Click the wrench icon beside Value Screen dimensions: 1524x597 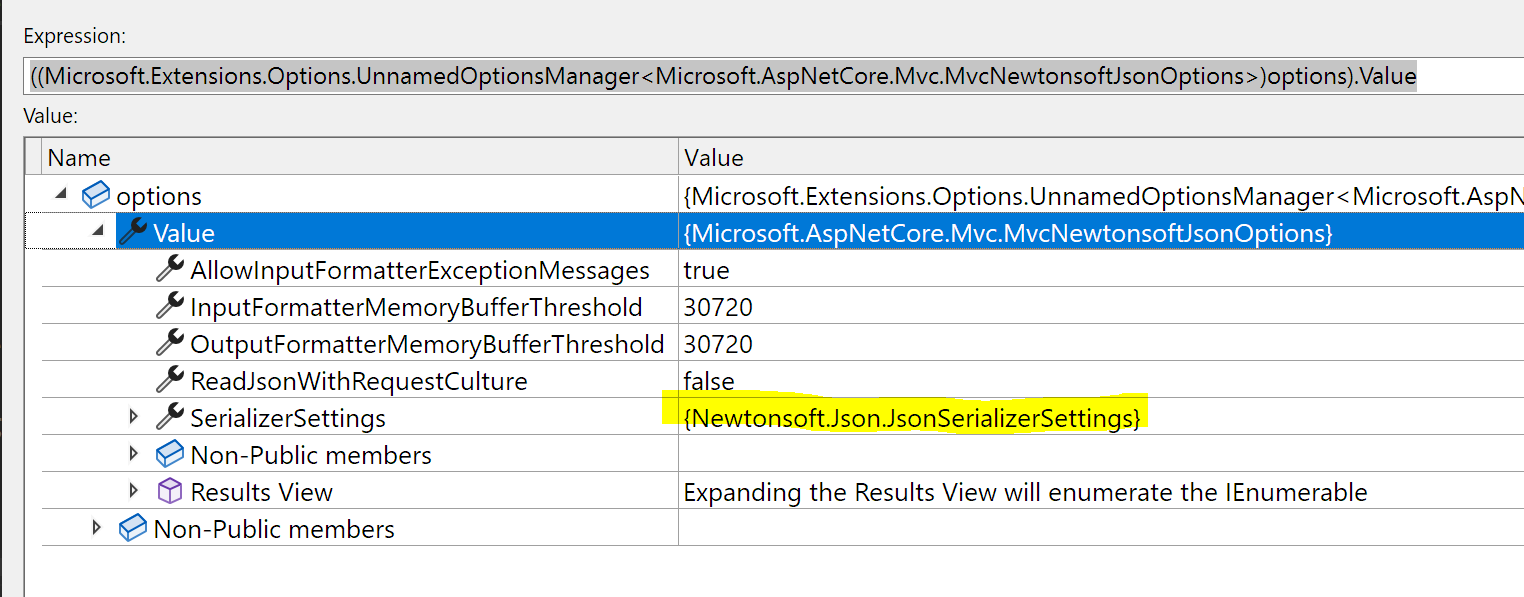[135, 233]
